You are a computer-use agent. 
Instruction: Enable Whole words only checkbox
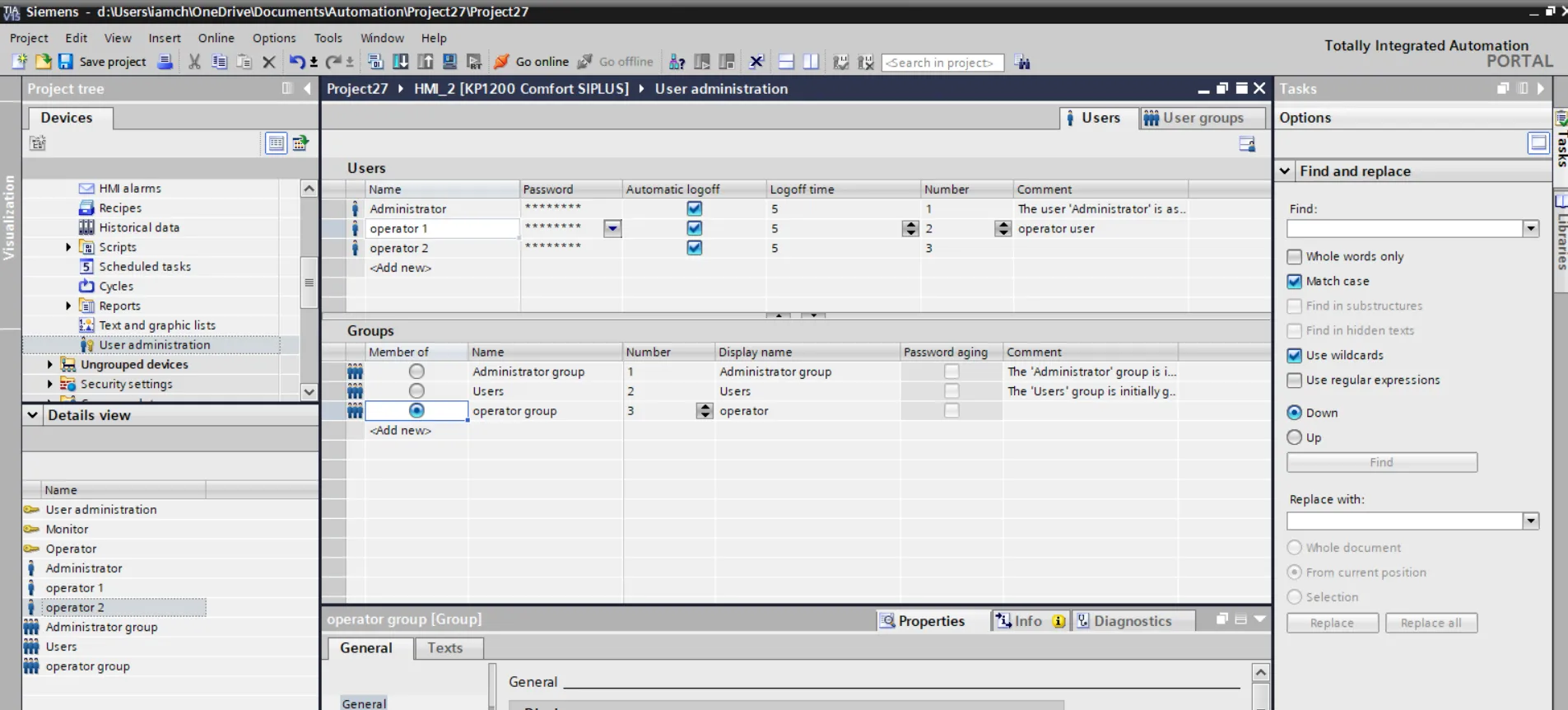[x=1295, y=257]
